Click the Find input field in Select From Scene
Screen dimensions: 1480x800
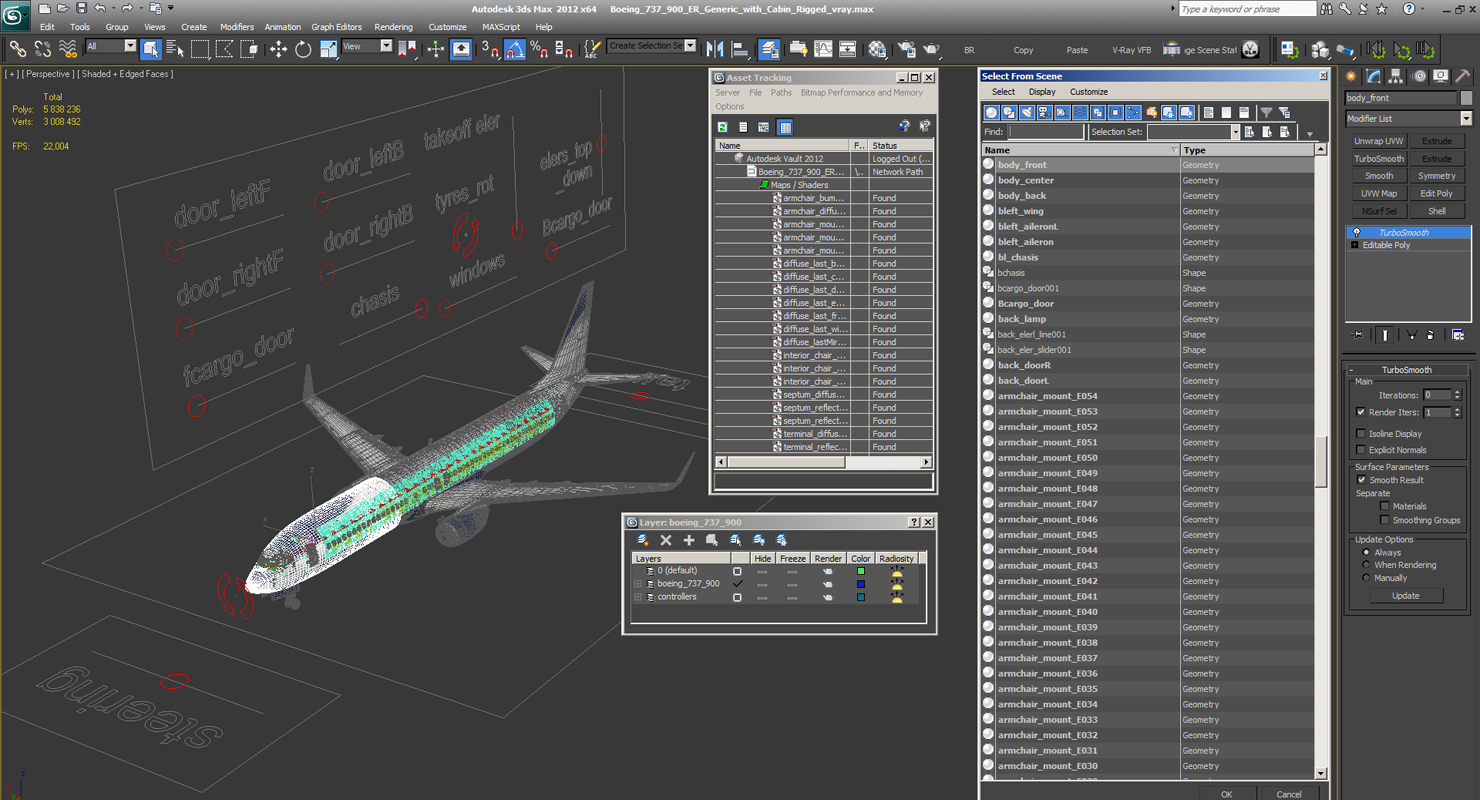(x=1046, y=132)
